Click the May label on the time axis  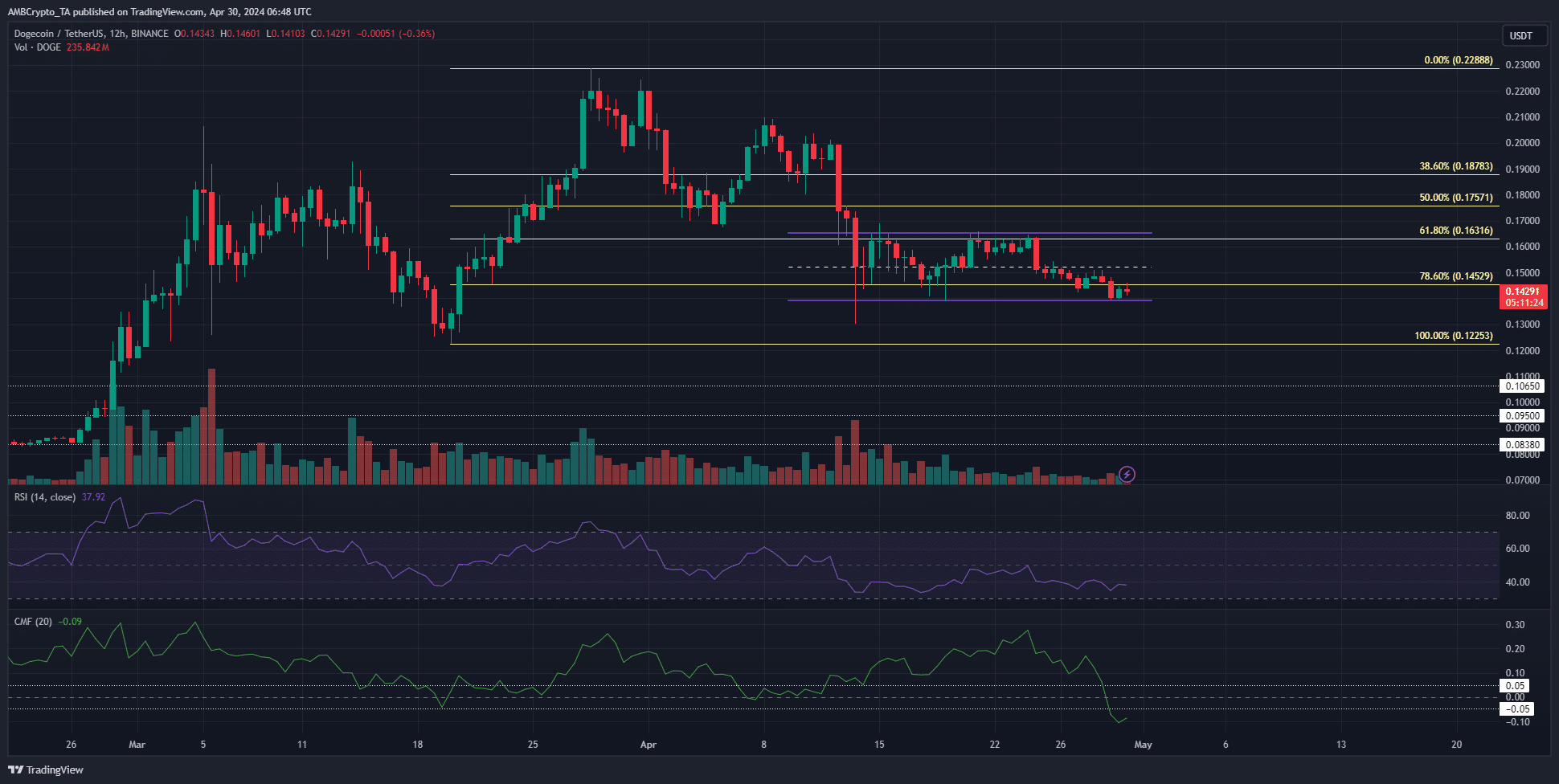1143,745
